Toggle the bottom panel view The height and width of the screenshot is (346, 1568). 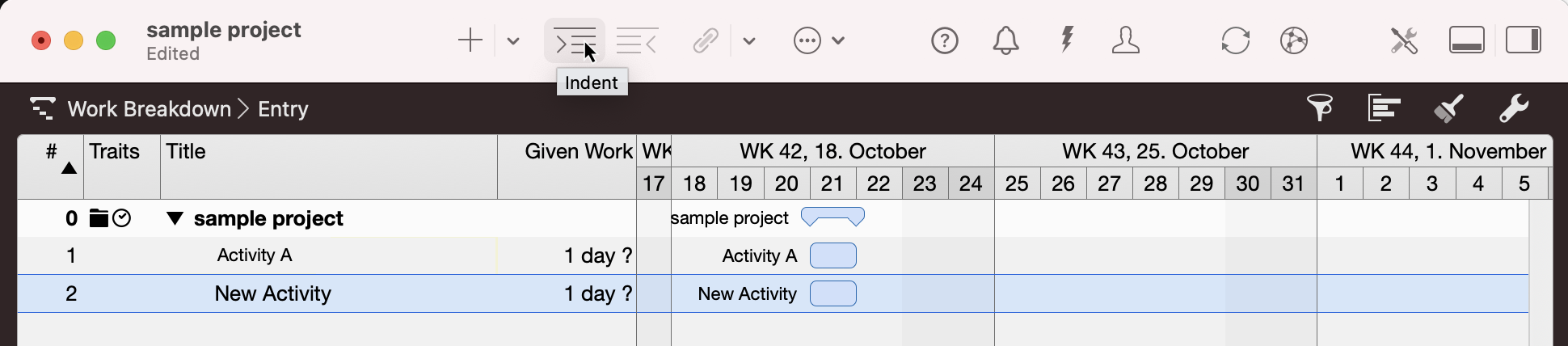pos(1466,40)
